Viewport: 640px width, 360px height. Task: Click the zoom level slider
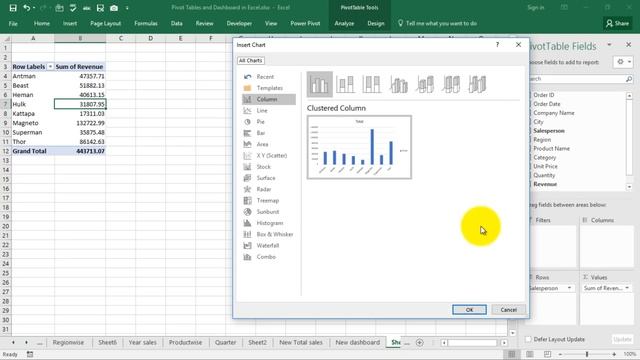pyautogui.click(x=587, y=354)
